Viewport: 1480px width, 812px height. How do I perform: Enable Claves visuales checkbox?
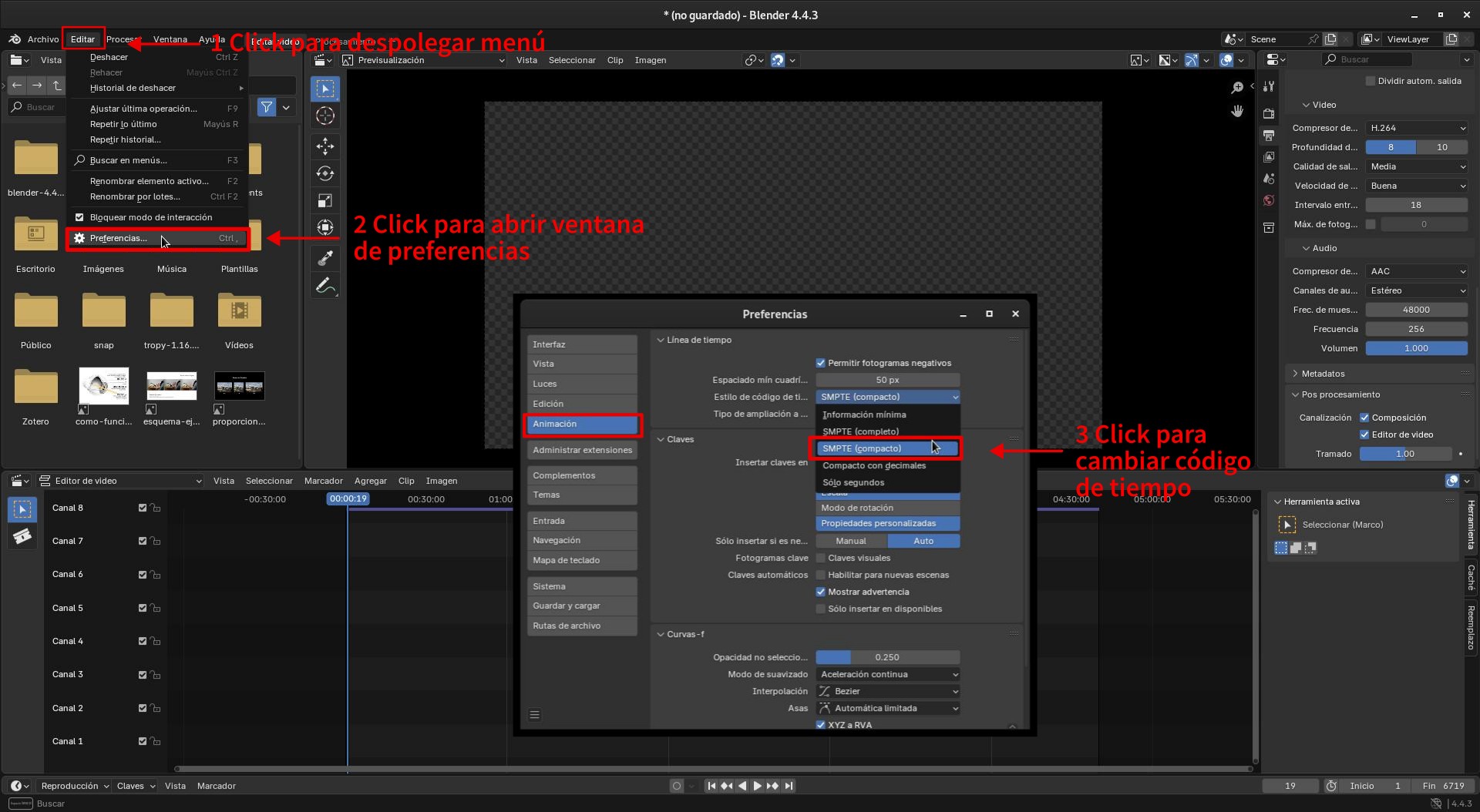pyautogui.click(x=821, y=558)
